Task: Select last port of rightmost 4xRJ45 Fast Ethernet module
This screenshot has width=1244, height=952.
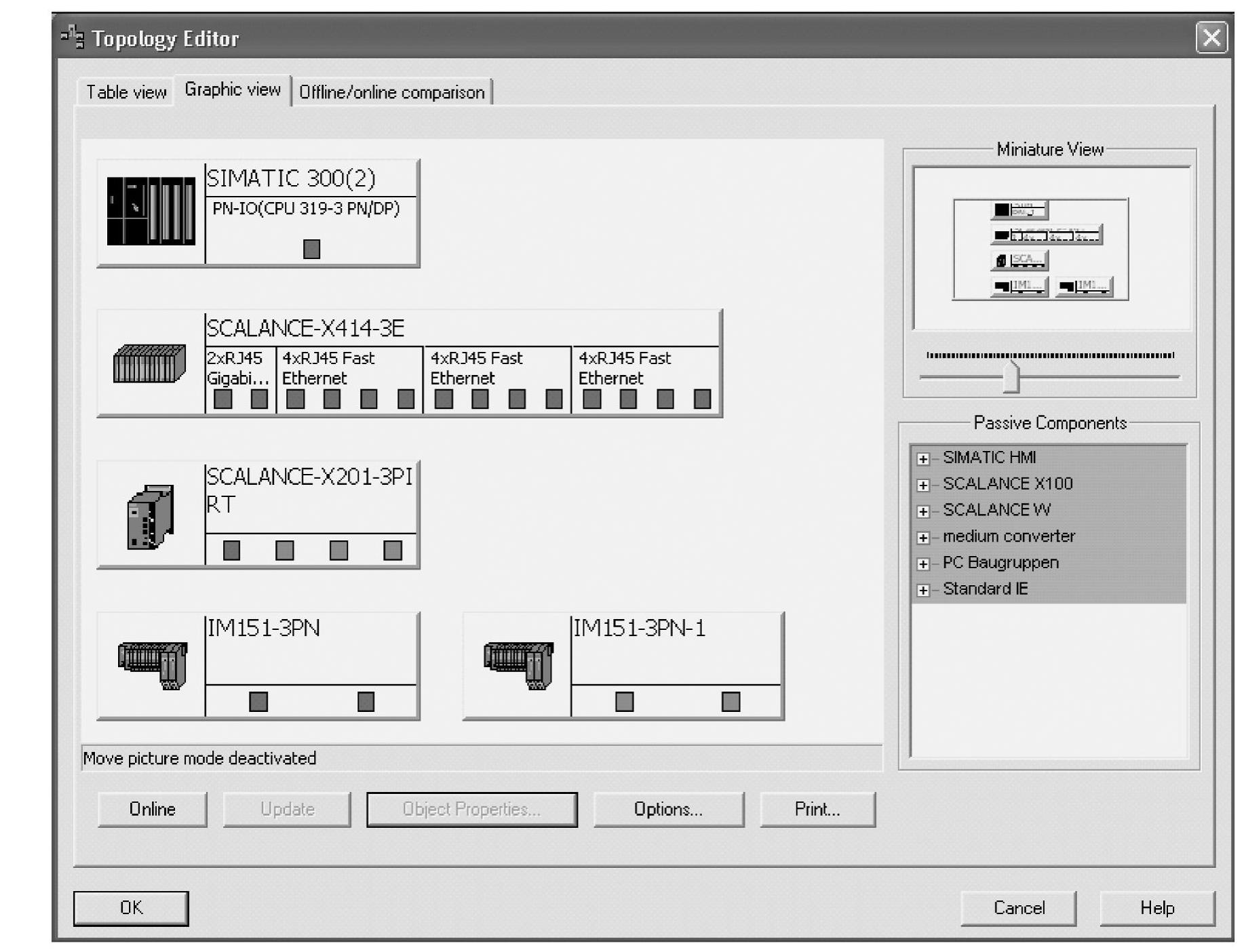Action: 702,399
